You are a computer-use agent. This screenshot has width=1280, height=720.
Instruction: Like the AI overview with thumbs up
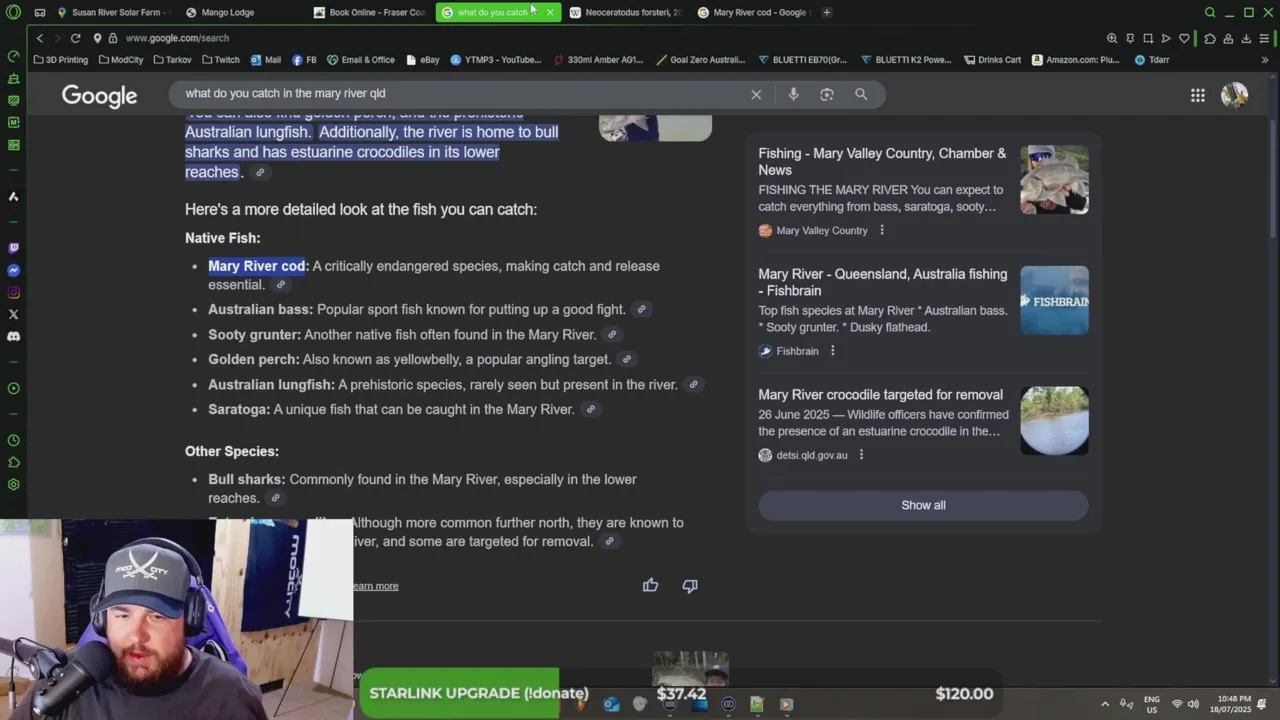pyautogui.click(x=650, y=585)
